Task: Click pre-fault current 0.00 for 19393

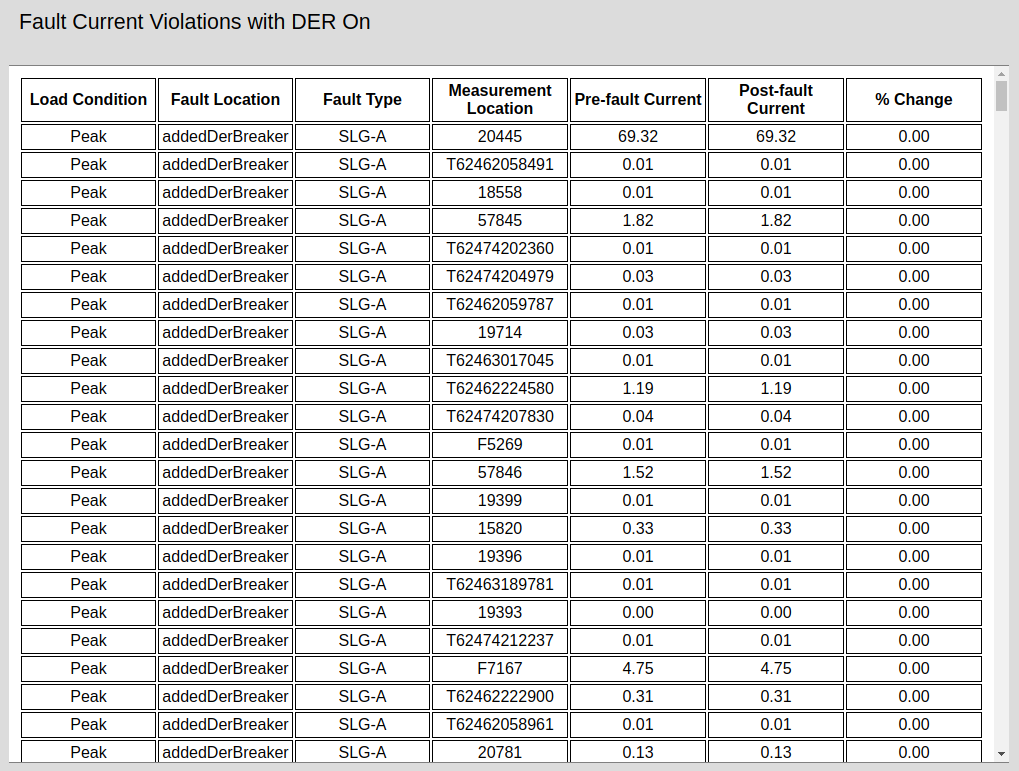Action: pyautogui.click(x=638, y=612)
